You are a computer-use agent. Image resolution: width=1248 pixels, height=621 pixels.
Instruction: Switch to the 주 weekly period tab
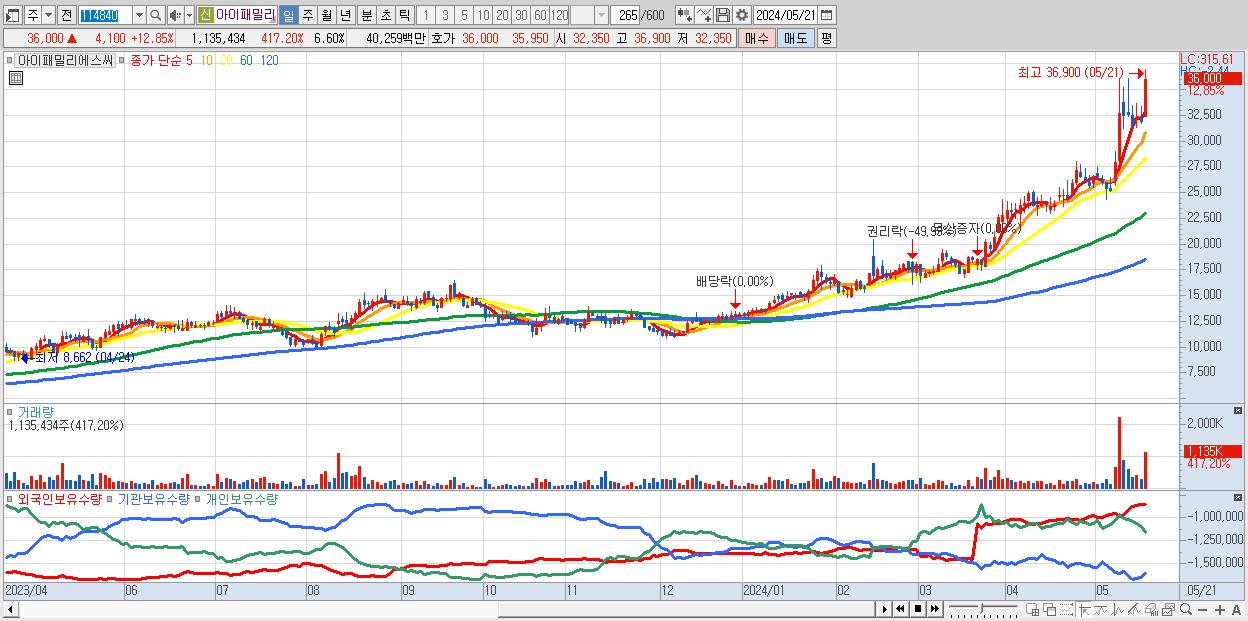[307, 15]
